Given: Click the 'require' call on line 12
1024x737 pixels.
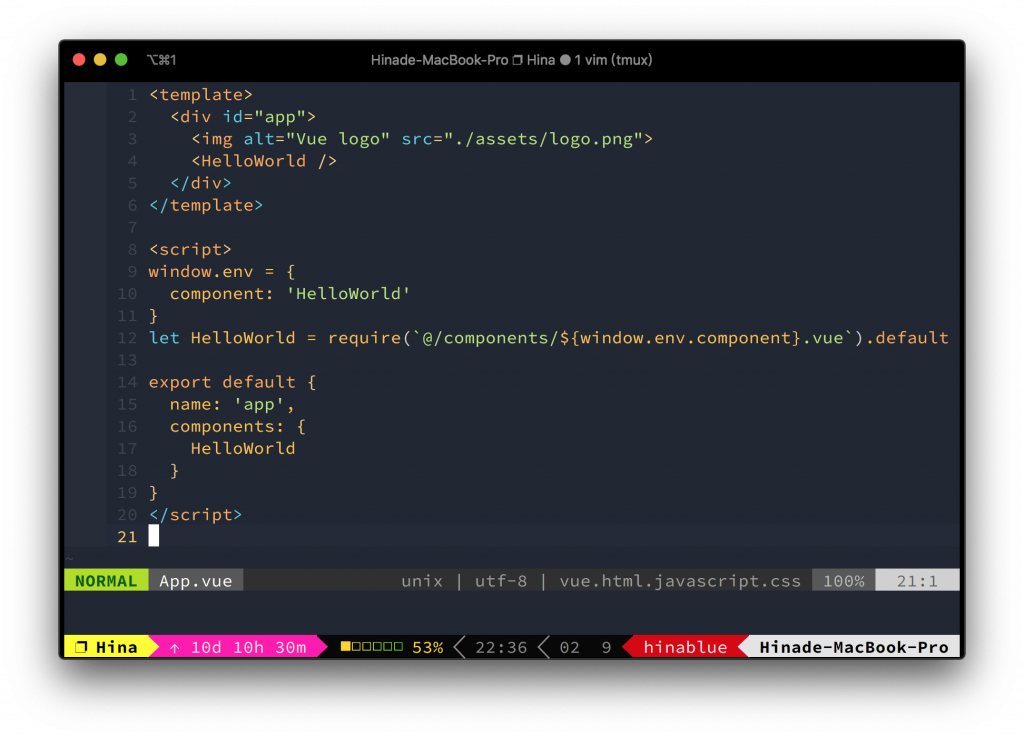Looking at the screenshot, I should (x=364, y=338).
